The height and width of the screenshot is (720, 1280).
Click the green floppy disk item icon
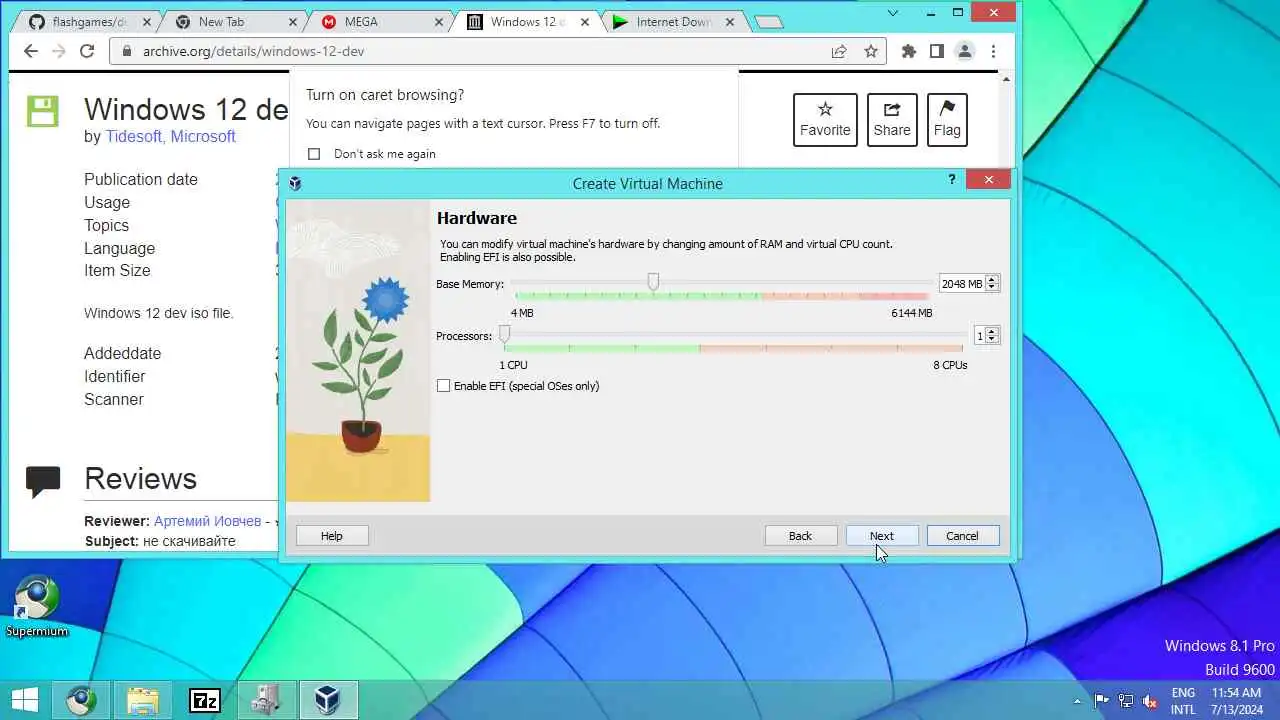pyautogui.click(x=43, y=110)
